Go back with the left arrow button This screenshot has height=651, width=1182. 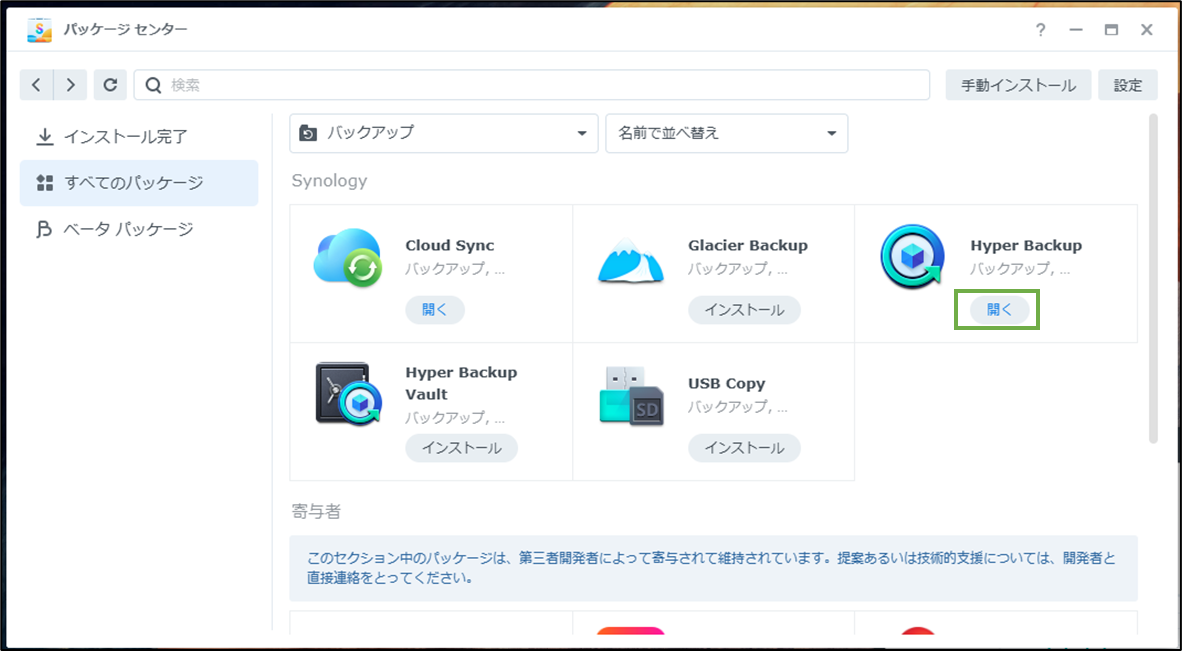36,85
